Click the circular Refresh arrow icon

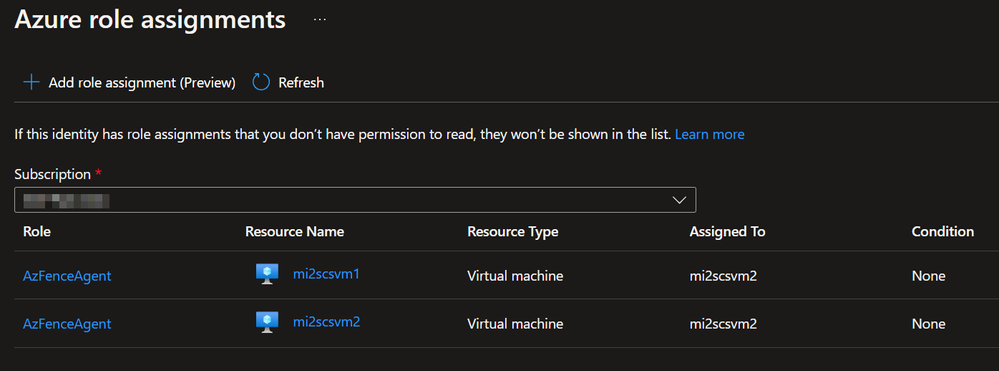pos(261,82)
